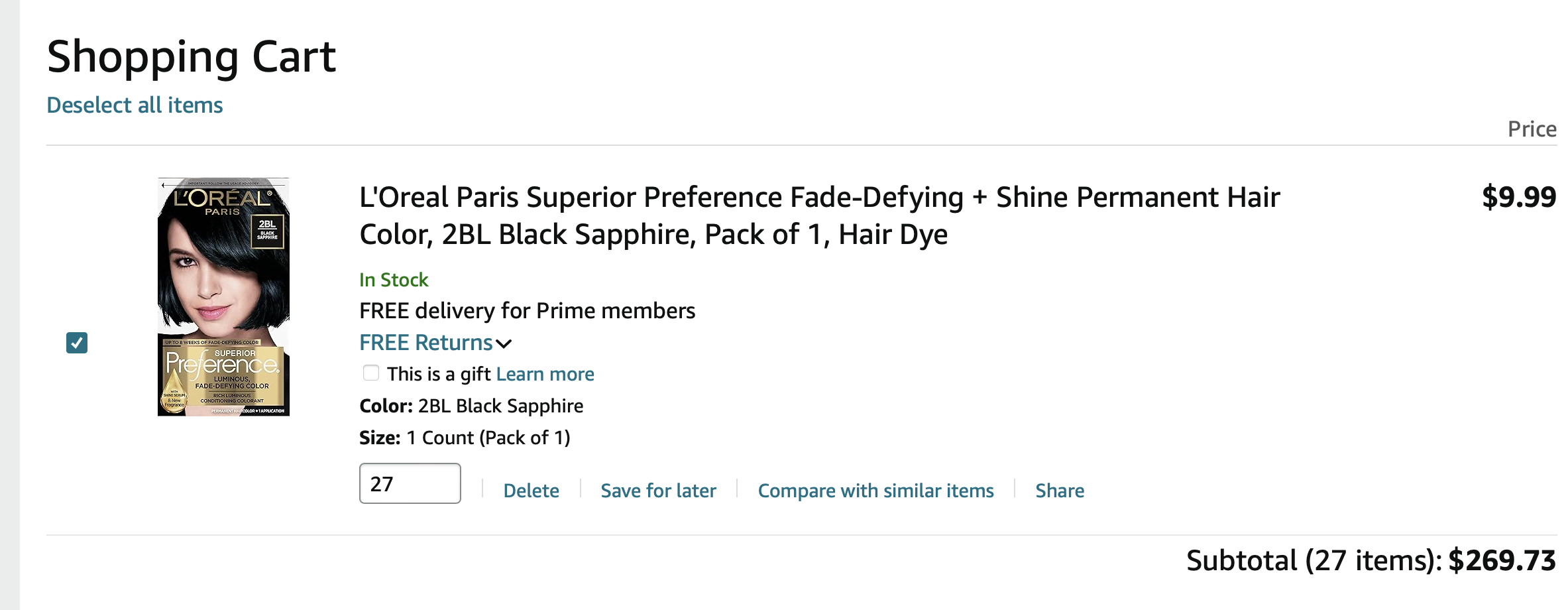Click Deselect all items

pyautogui.click(x=135, y=105)
